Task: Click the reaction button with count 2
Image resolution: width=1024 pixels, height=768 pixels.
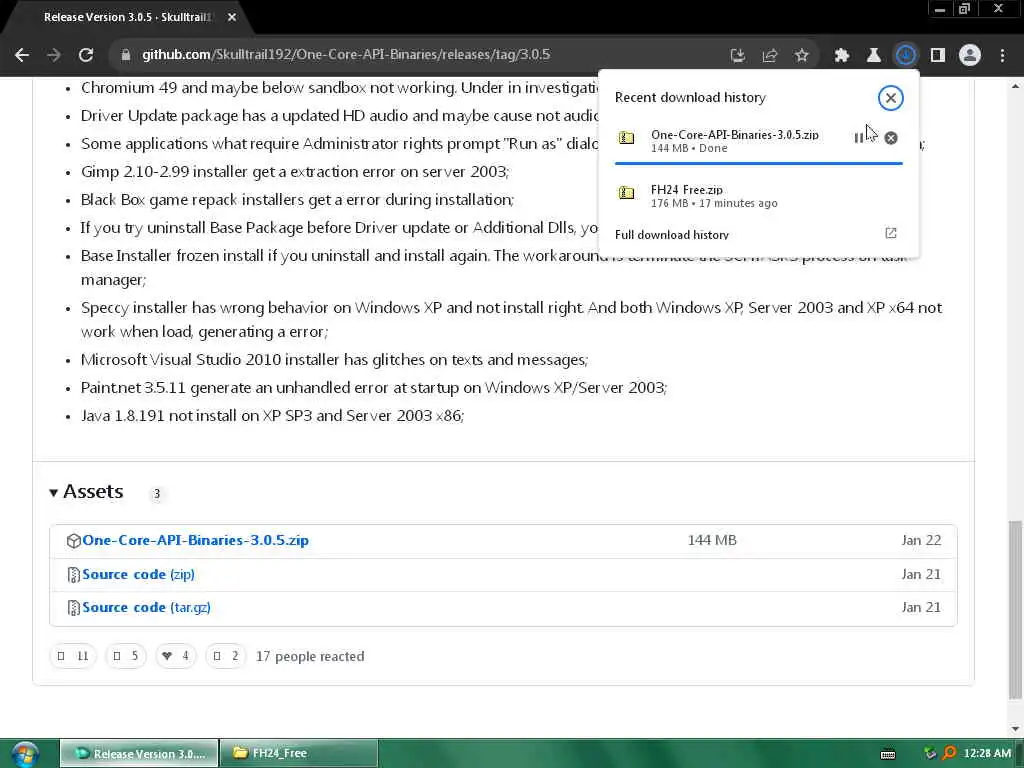Action: (x=226, y=656)
